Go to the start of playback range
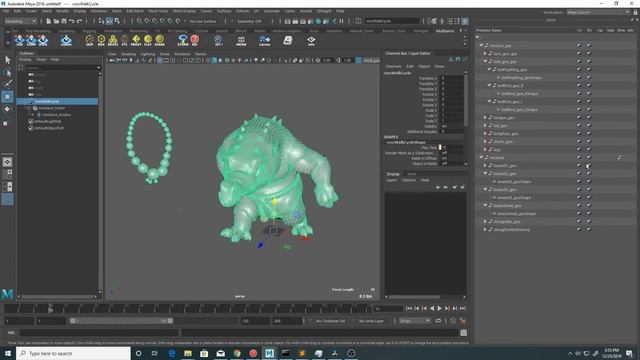 [409, 309]
